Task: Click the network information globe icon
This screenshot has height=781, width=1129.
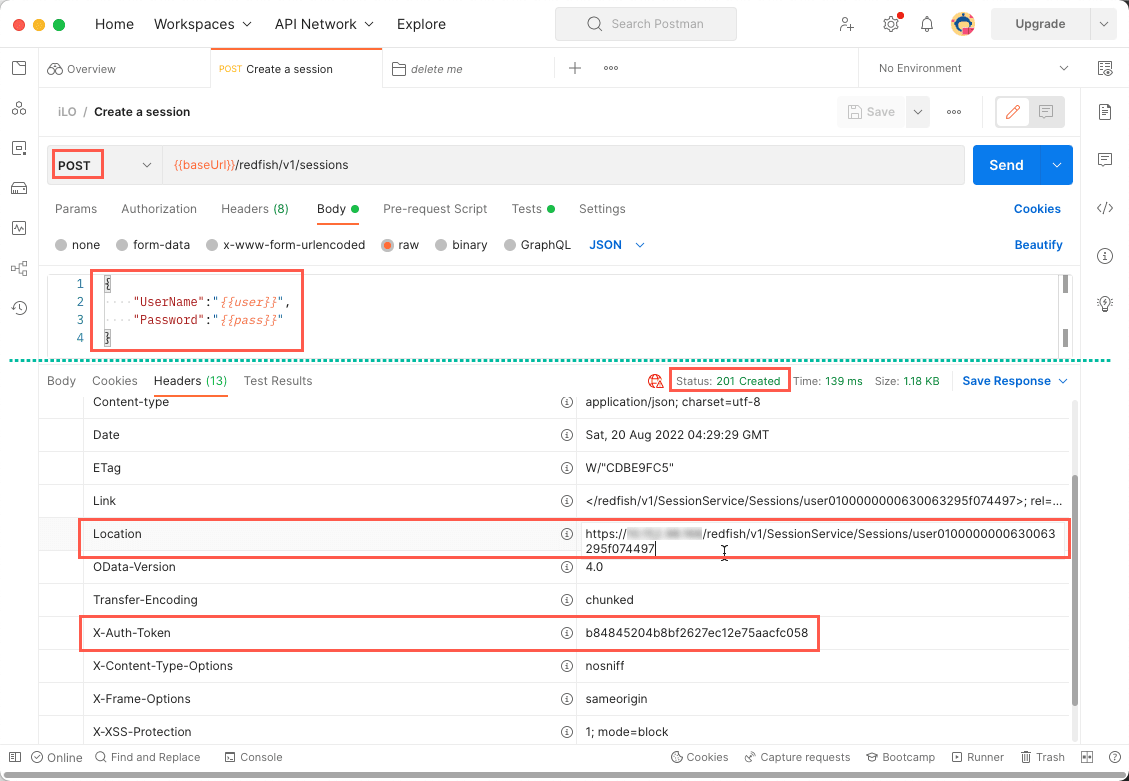Action: click(x=655, y=381)
